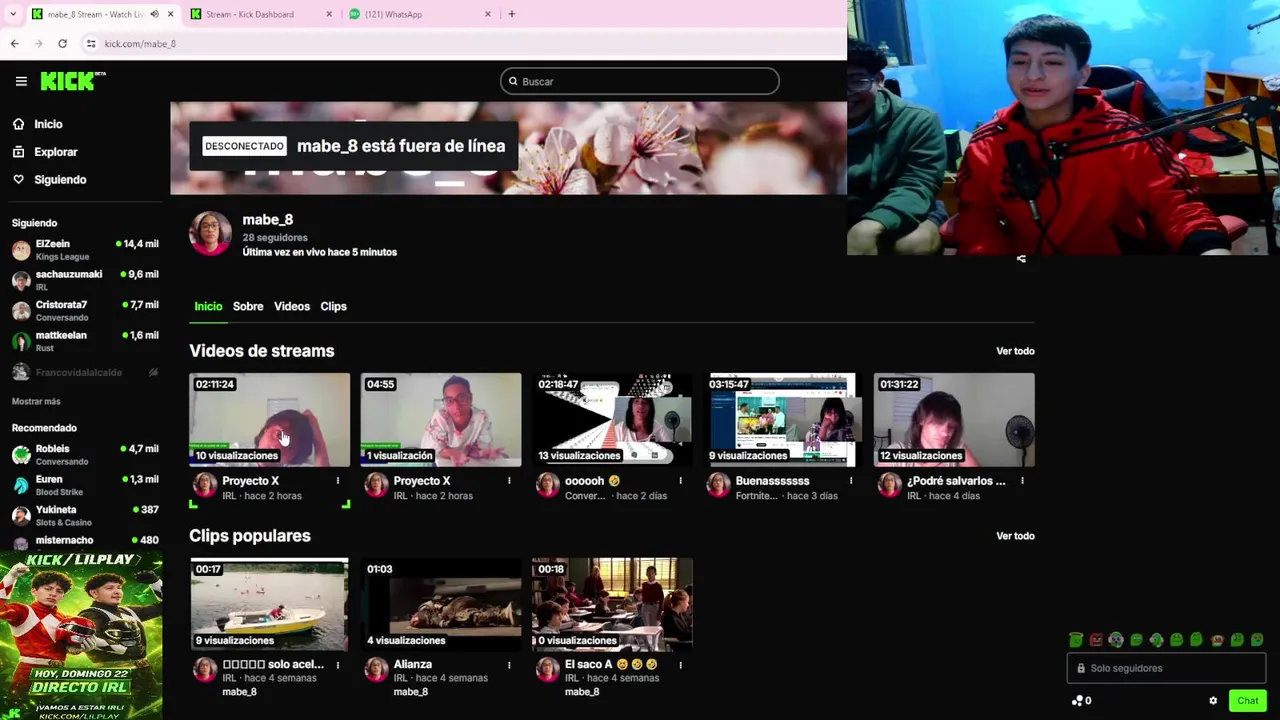Viewport: 1280px width, 720px height.
Task: Open mattkeelan followed channel
Action: coord(85,341)
